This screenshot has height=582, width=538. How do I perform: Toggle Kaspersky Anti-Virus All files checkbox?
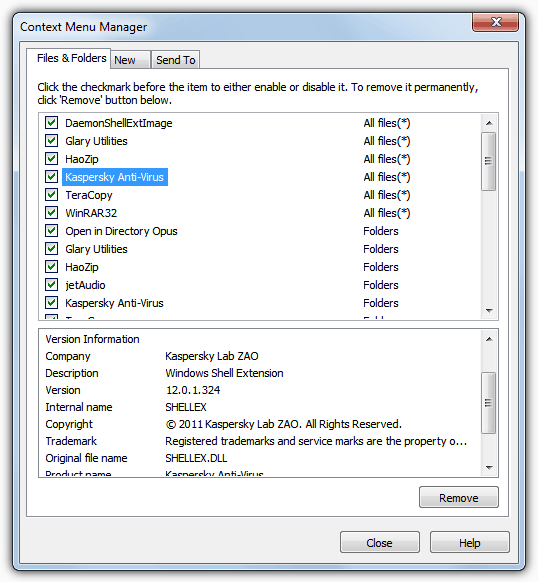tap(51, 177)
